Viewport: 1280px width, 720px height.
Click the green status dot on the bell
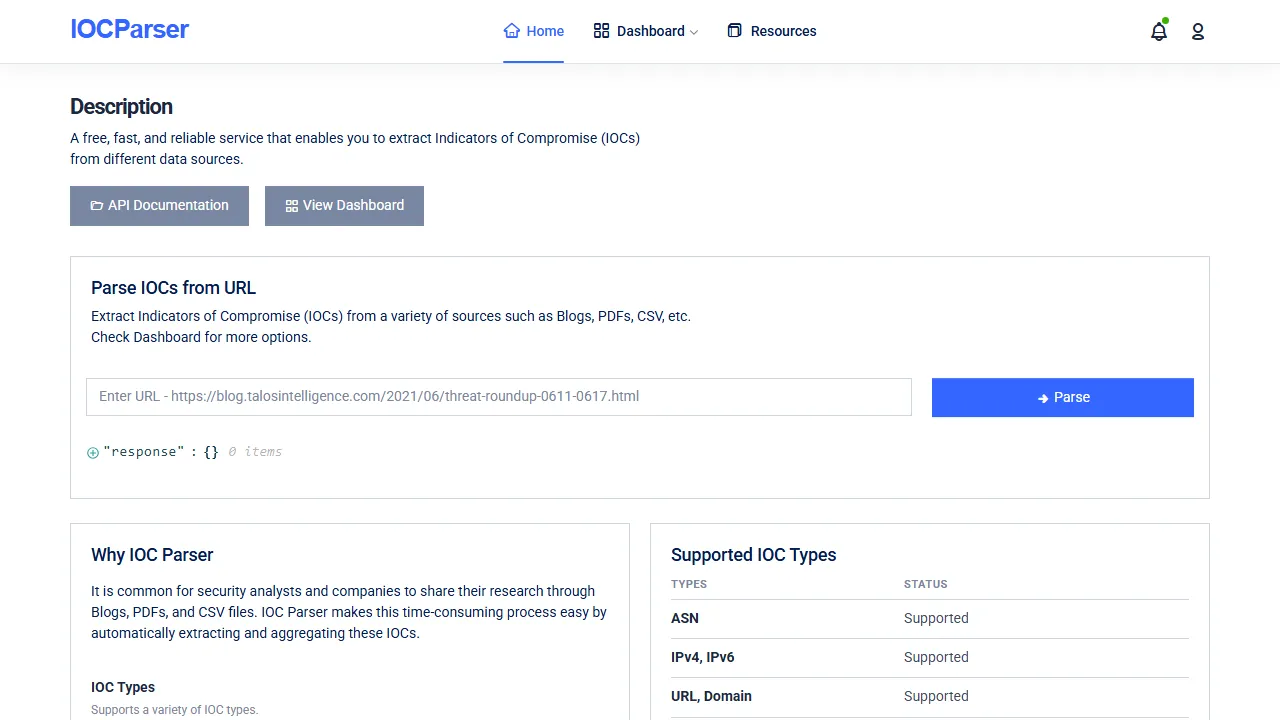(1165, 21)
